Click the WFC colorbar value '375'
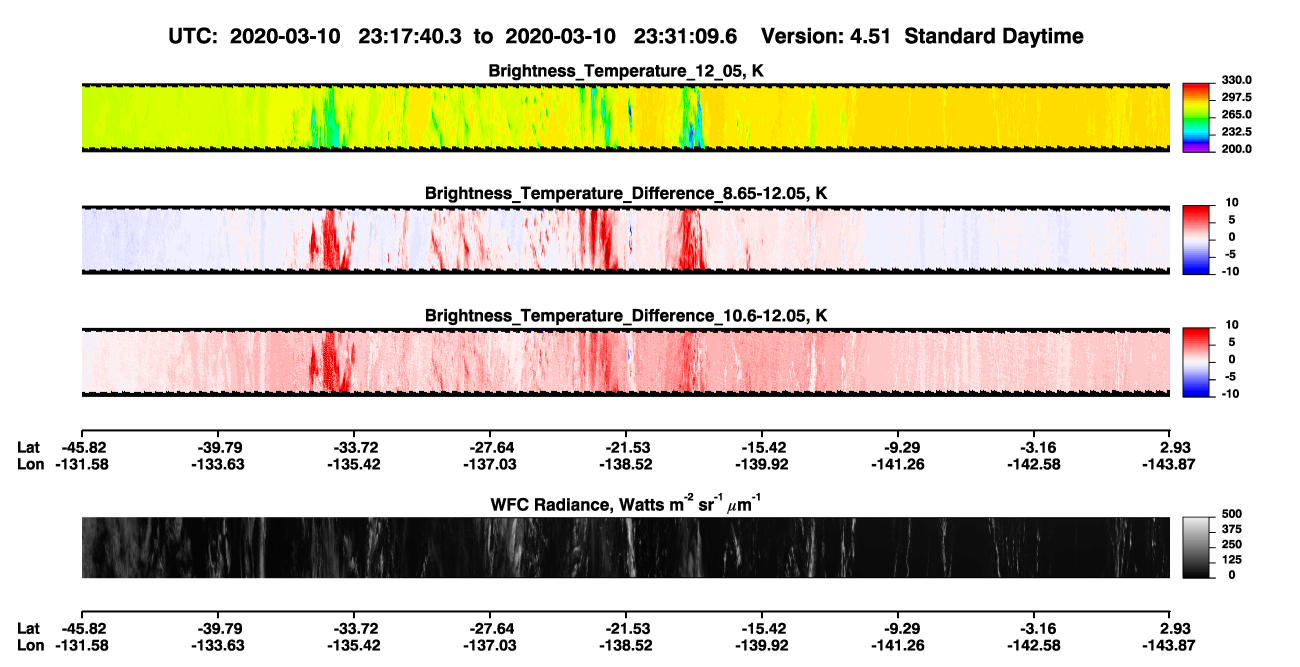The height and width of the screenshot is (667, 1300). click(x=1232, y=529)
